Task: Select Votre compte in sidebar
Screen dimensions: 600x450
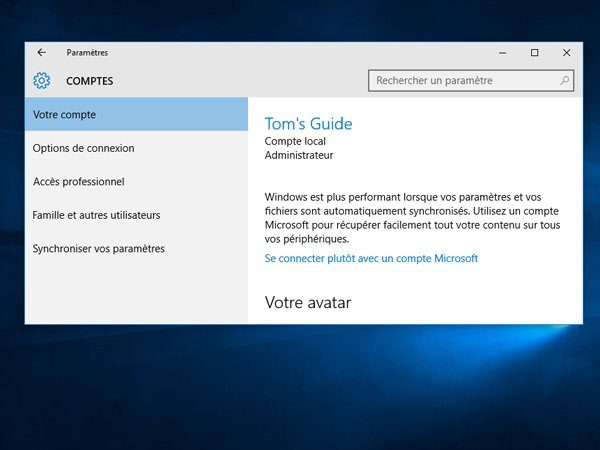Action: click(x=136, y=114)
